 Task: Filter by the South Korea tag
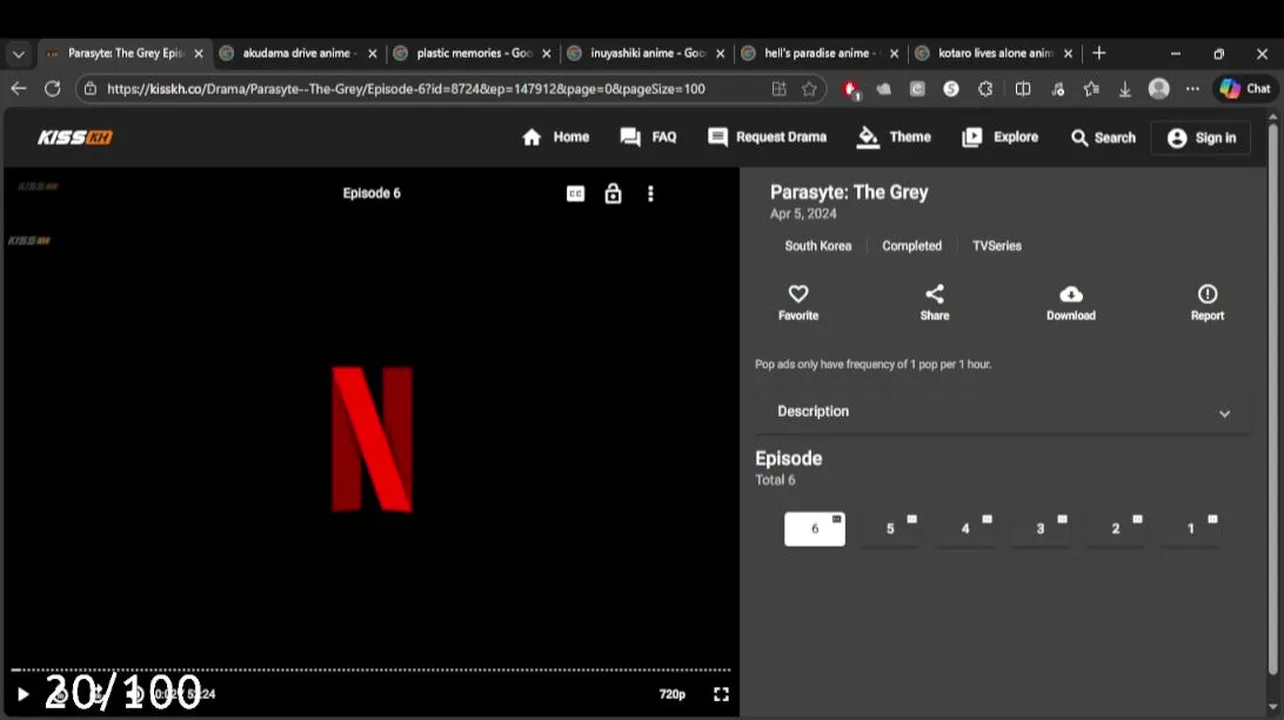(x=818, y=246)
